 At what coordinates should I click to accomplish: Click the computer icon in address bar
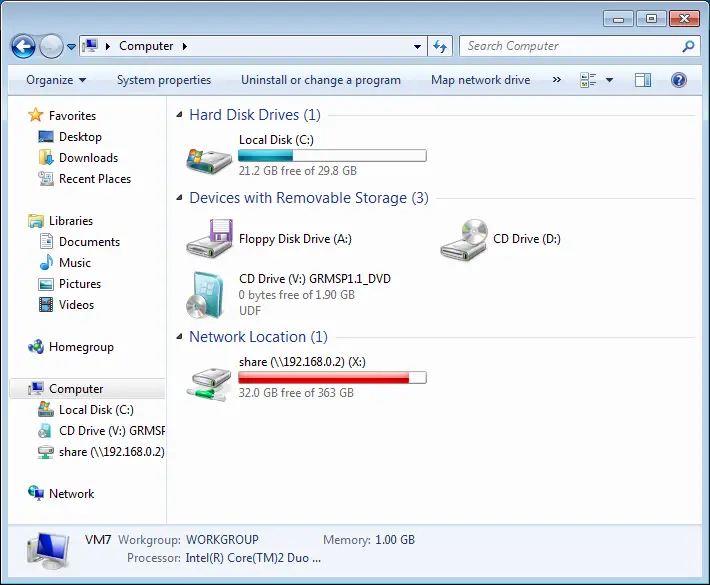pos(91,46)
